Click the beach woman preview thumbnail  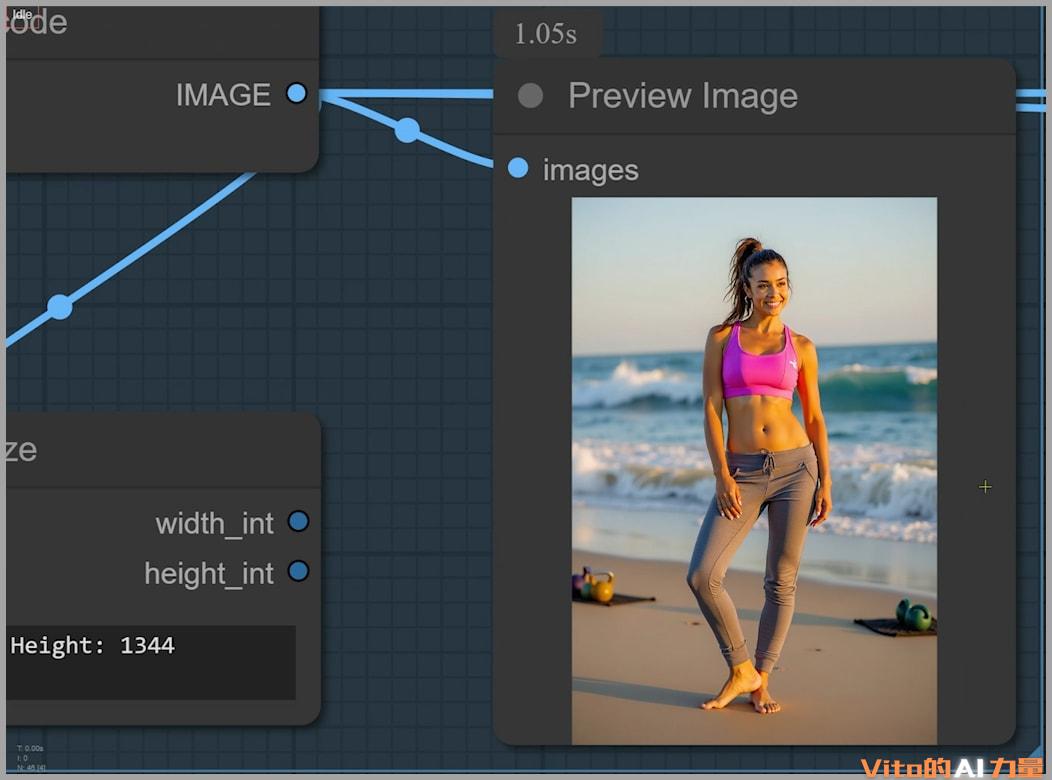point(754,471)
